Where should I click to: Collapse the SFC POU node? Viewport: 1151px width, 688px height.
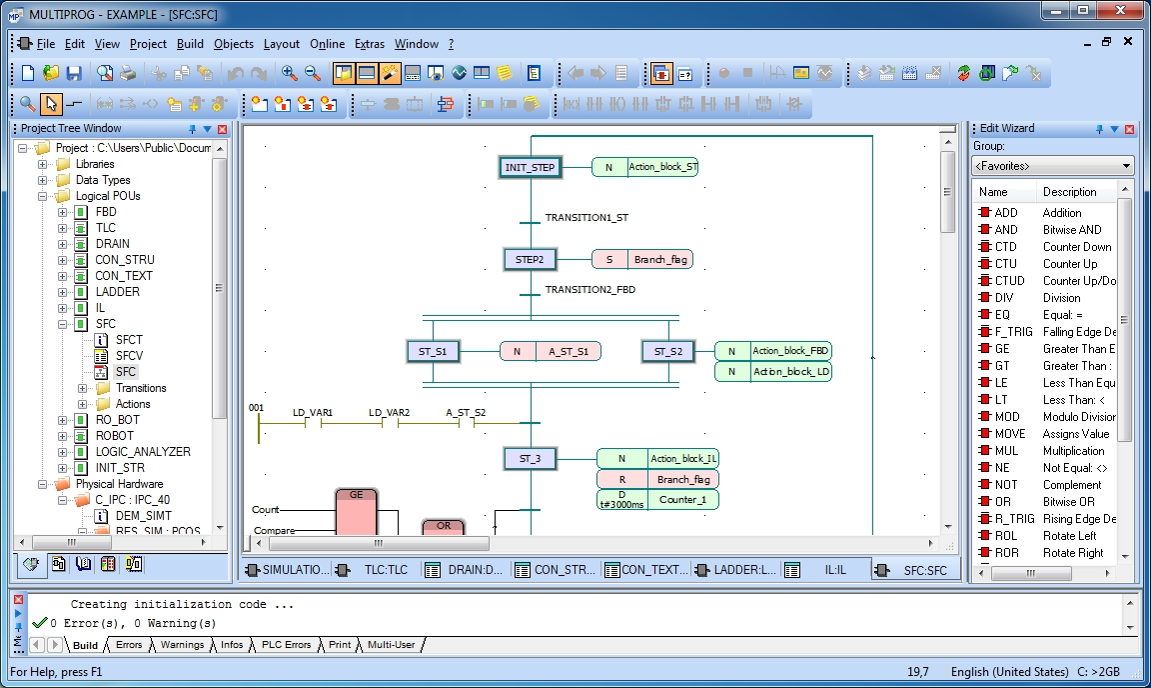pyautogui.click(x=62, y=324)
